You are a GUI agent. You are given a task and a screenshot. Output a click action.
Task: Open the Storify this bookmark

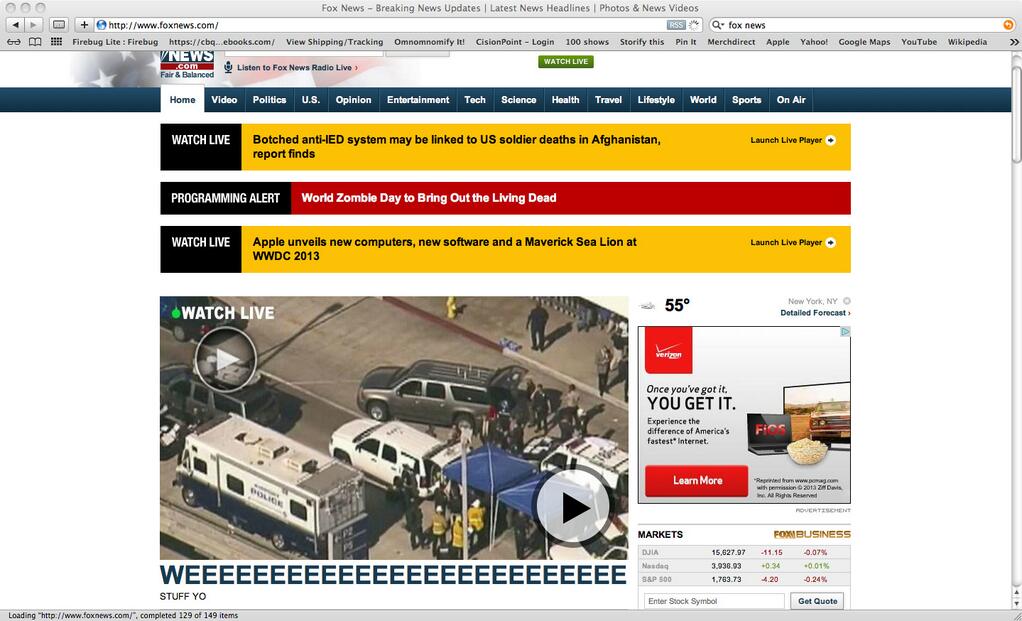pyautogui.click(x=641, y=42)
